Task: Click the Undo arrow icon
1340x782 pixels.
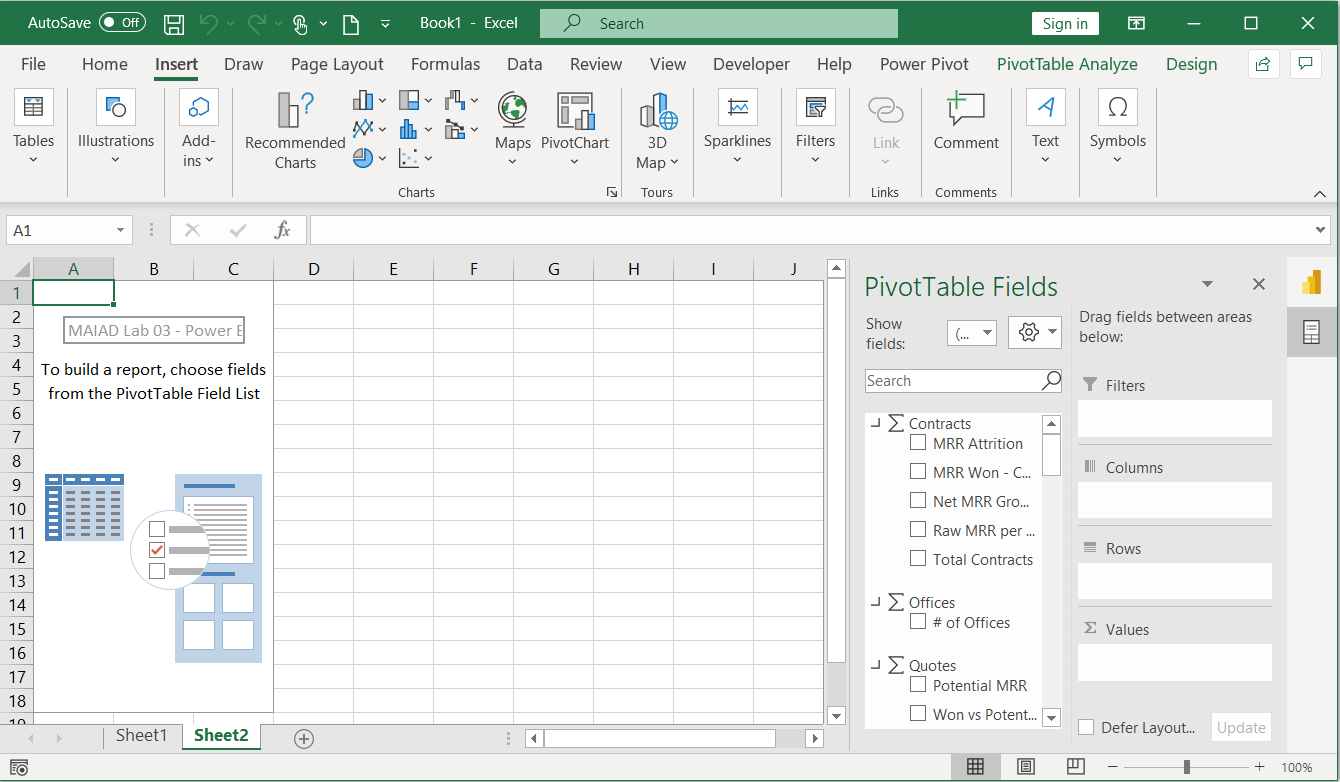Action: tap(208, 23)
